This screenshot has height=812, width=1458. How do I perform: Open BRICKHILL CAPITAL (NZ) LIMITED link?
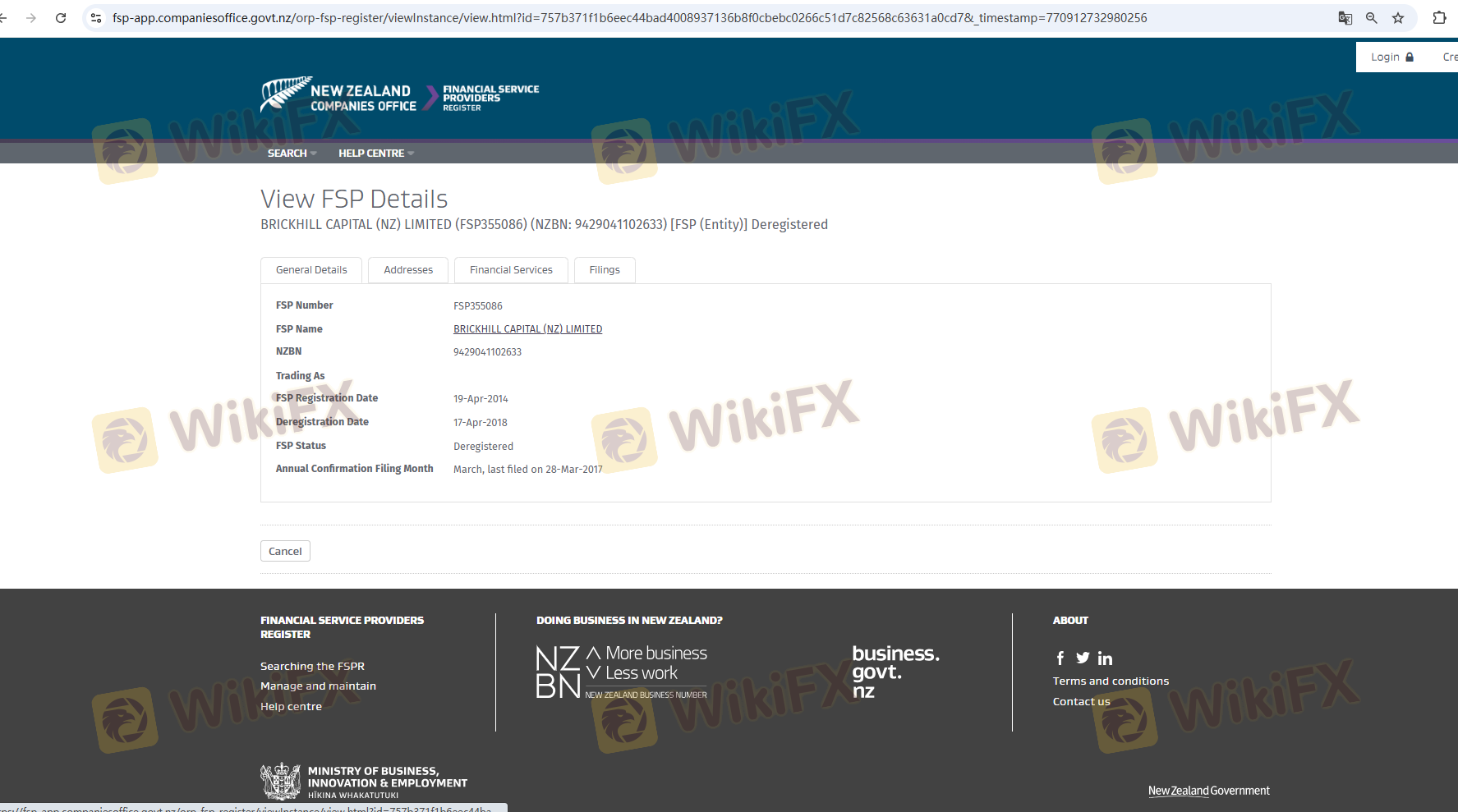(x=527, y=329)
